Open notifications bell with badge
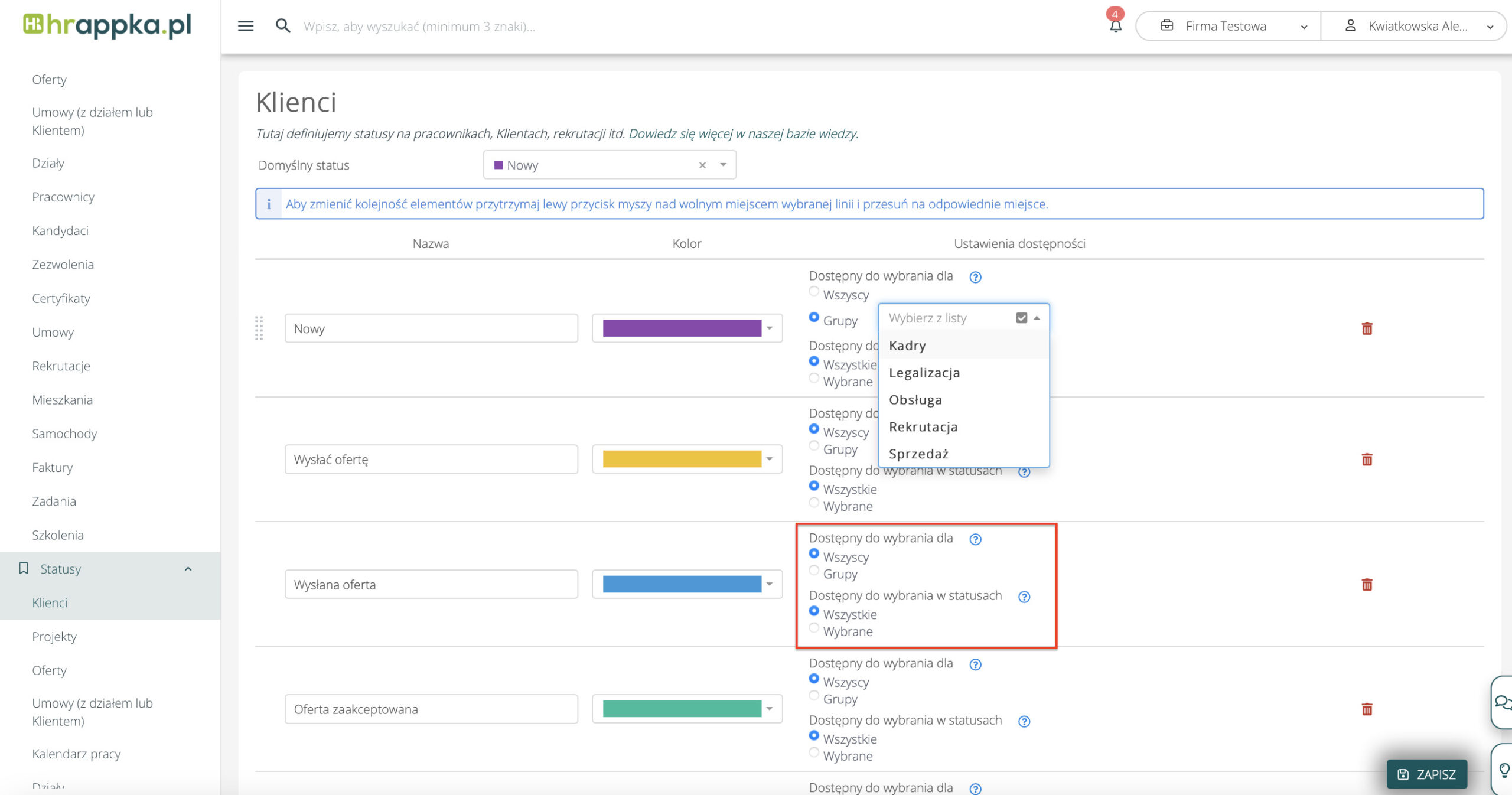Screen dimensions: 1512x795 [x=1115, y=25]
